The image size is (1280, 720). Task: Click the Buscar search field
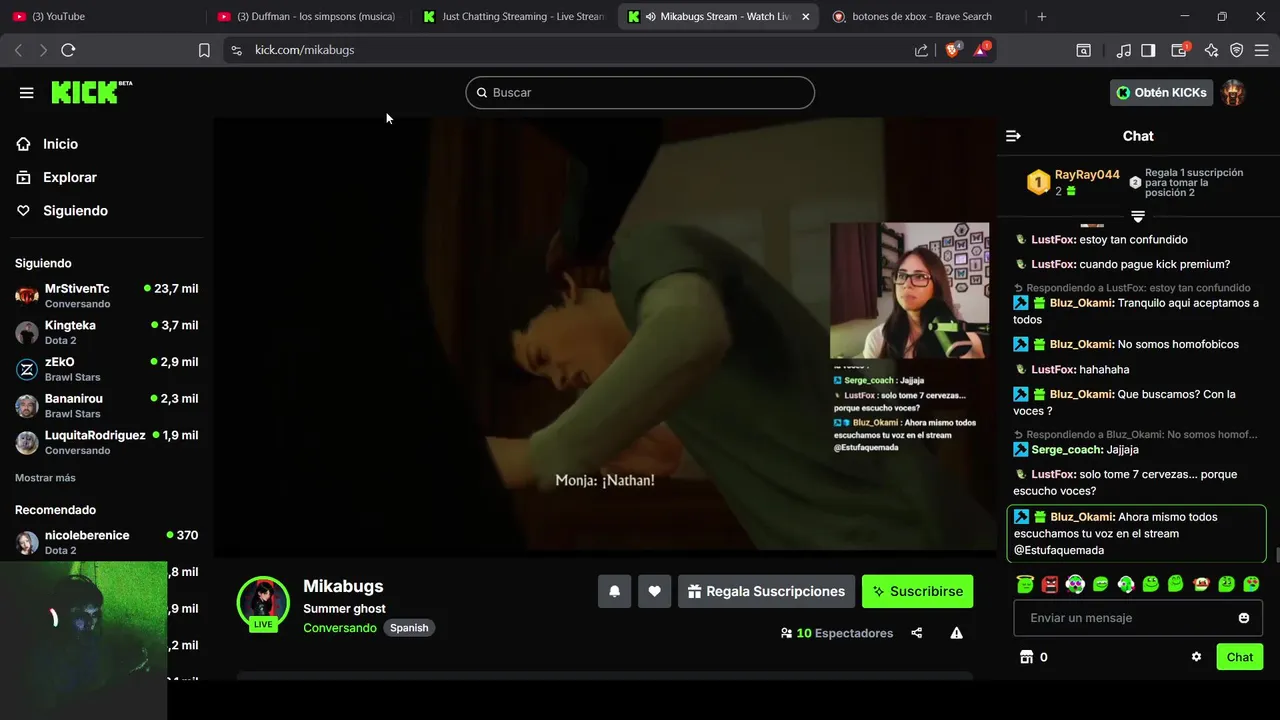tap(640, 93)
